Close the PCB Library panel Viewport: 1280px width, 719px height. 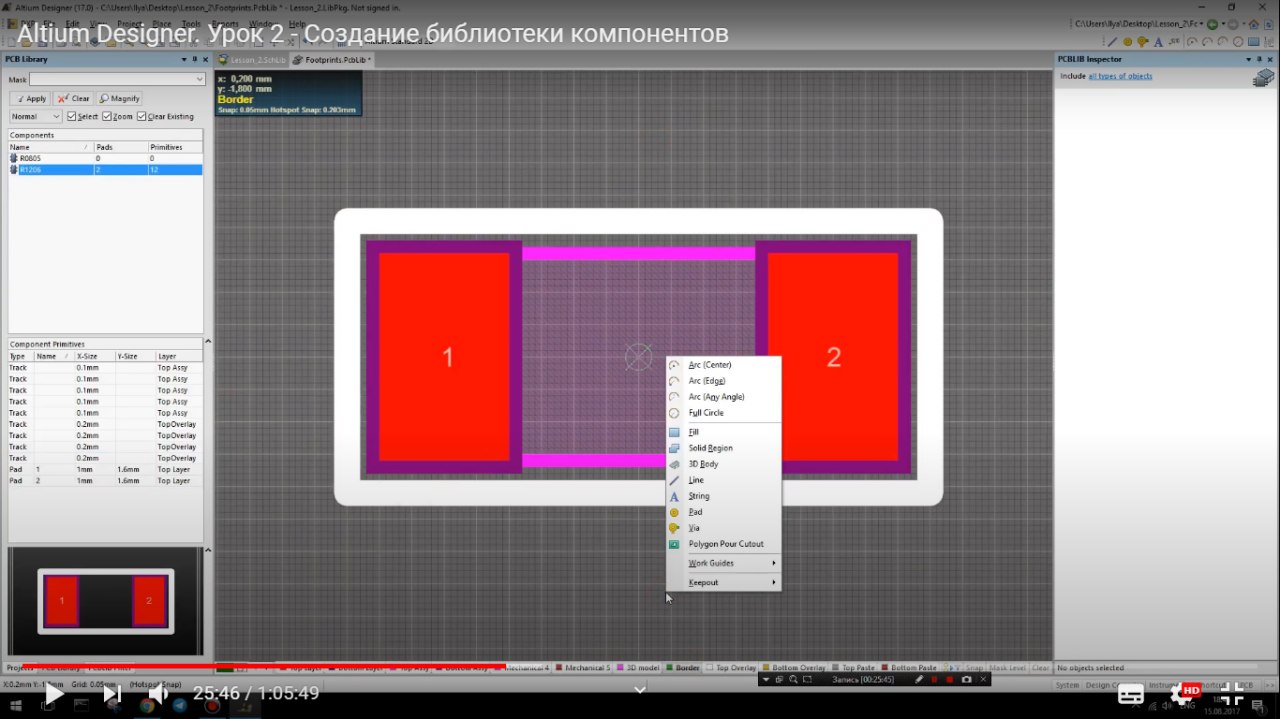pyautogui.click(x=205, y=59)
